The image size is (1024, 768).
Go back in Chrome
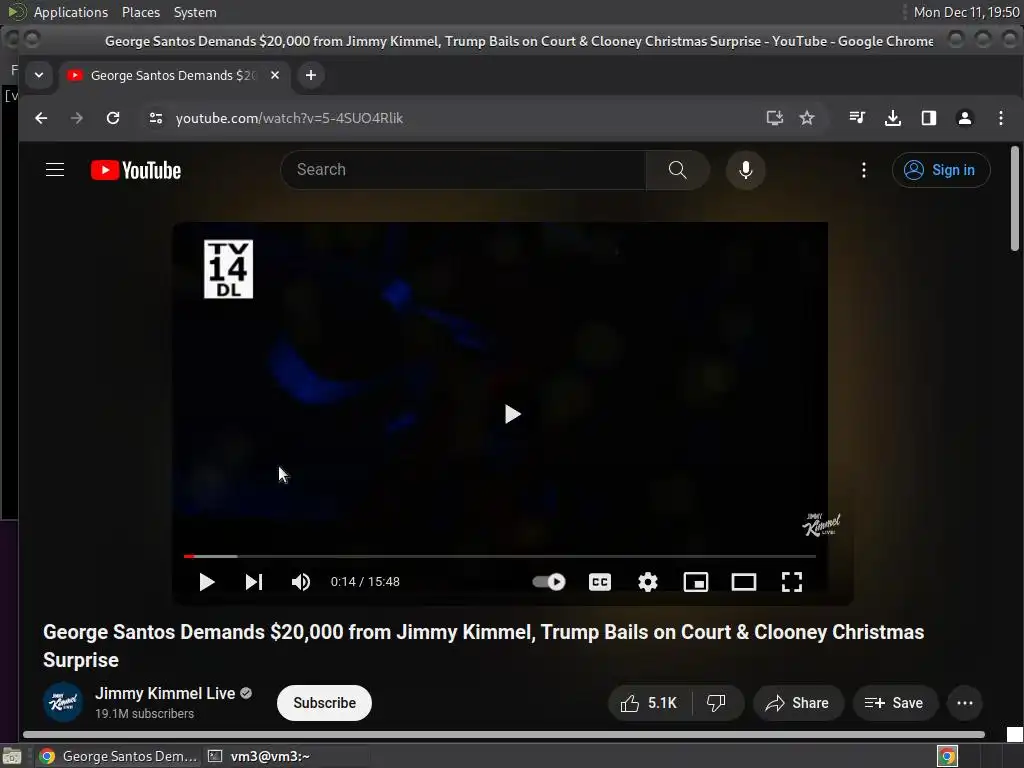pyautogui.click(x=41, y=118)
